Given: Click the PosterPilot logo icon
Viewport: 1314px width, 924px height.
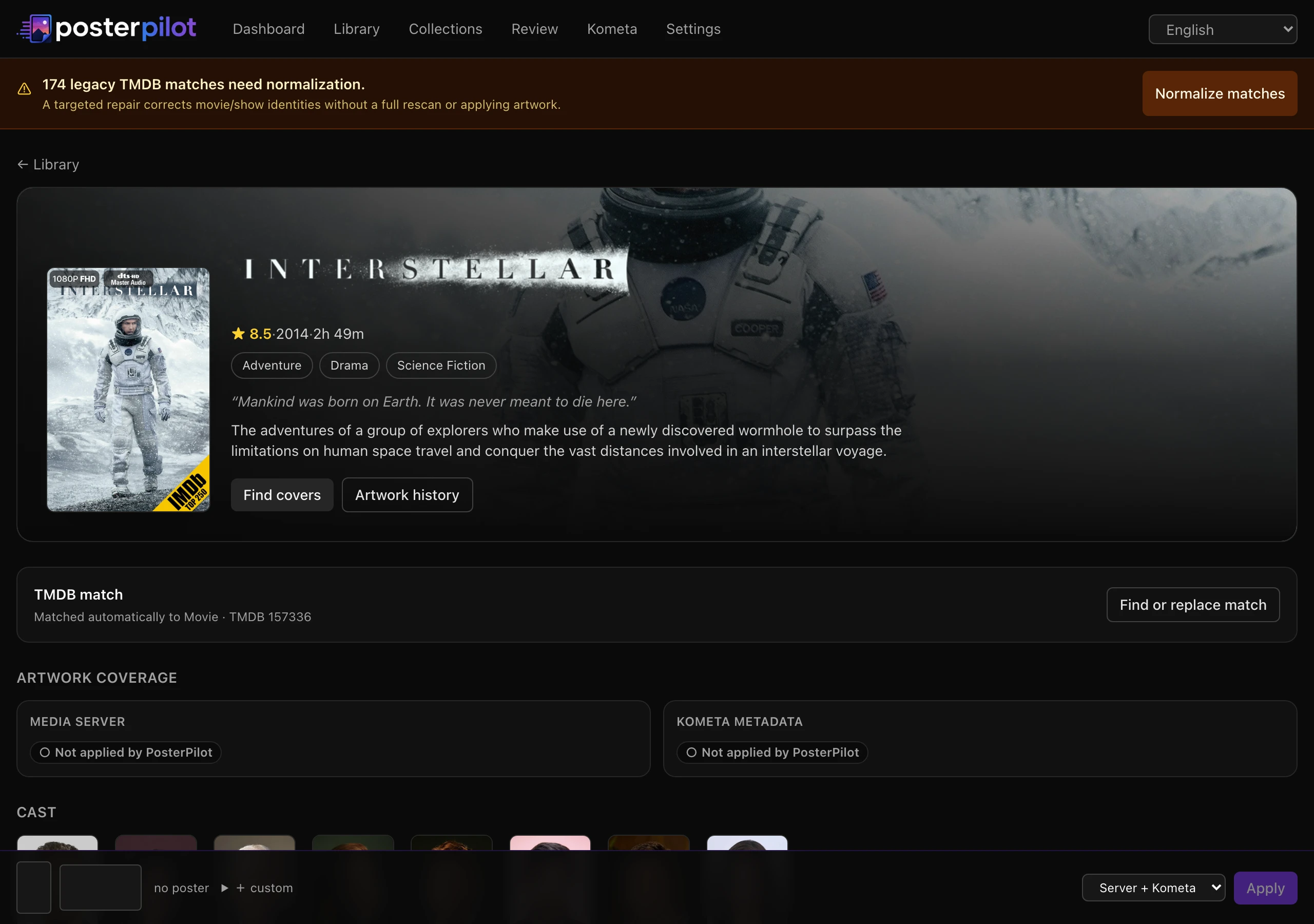Looking at the screenshot, I should pos(34,29).
